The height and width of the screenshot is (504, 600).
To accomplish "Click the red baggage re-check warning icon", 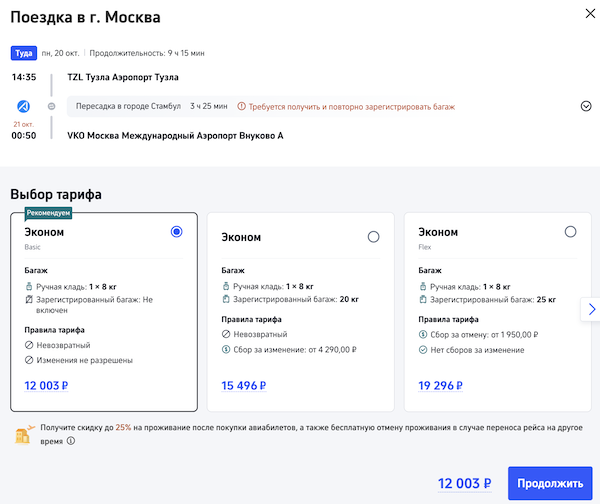I will tap(243, 106).
